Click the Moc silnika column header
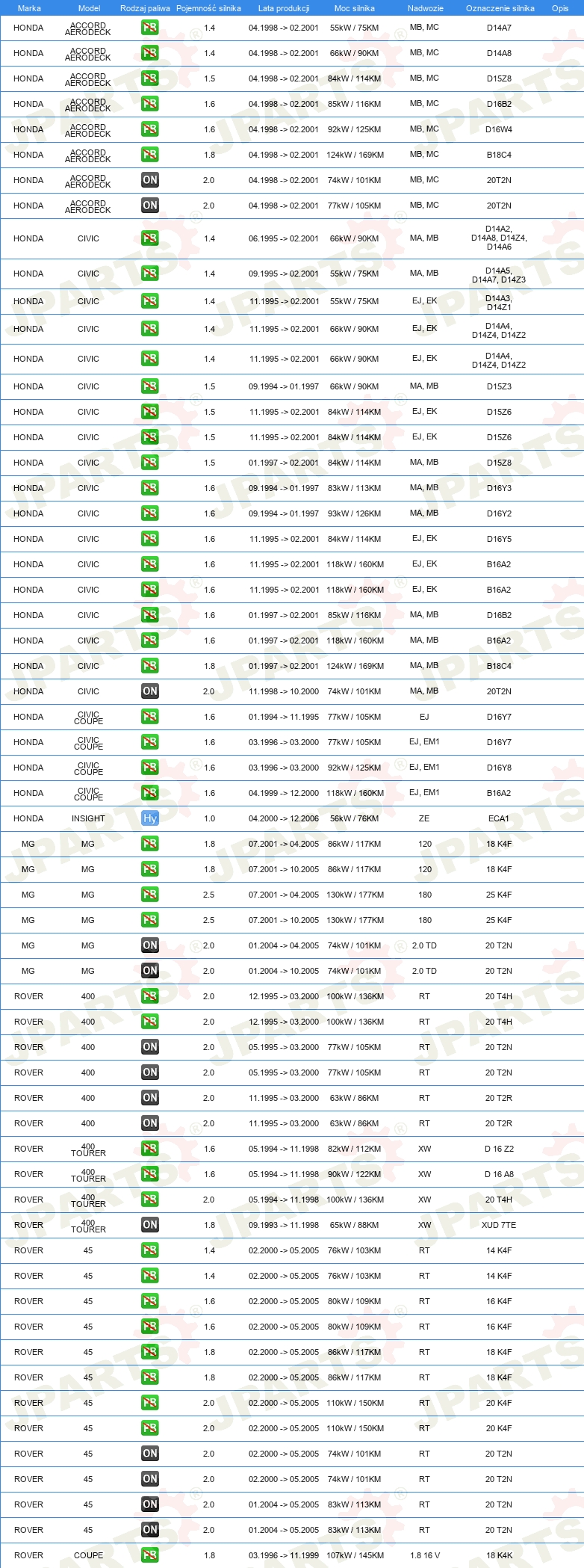Viewport: 584px width, 1568px height. tap(355, 8)
